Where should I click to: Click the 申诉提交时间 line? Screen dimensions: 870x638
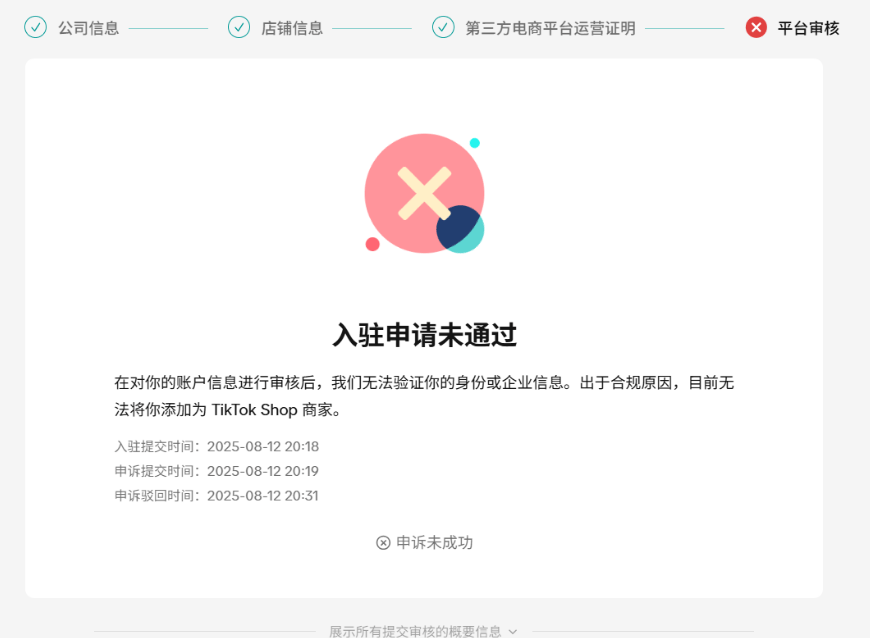pyautogui.click(x=217, y=471)
